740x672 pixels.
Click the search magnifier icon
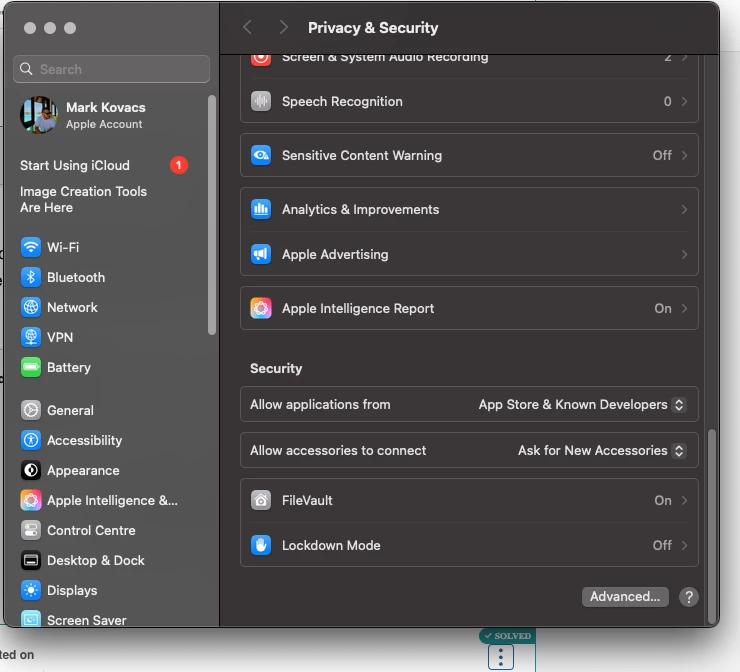coord(26,69)
